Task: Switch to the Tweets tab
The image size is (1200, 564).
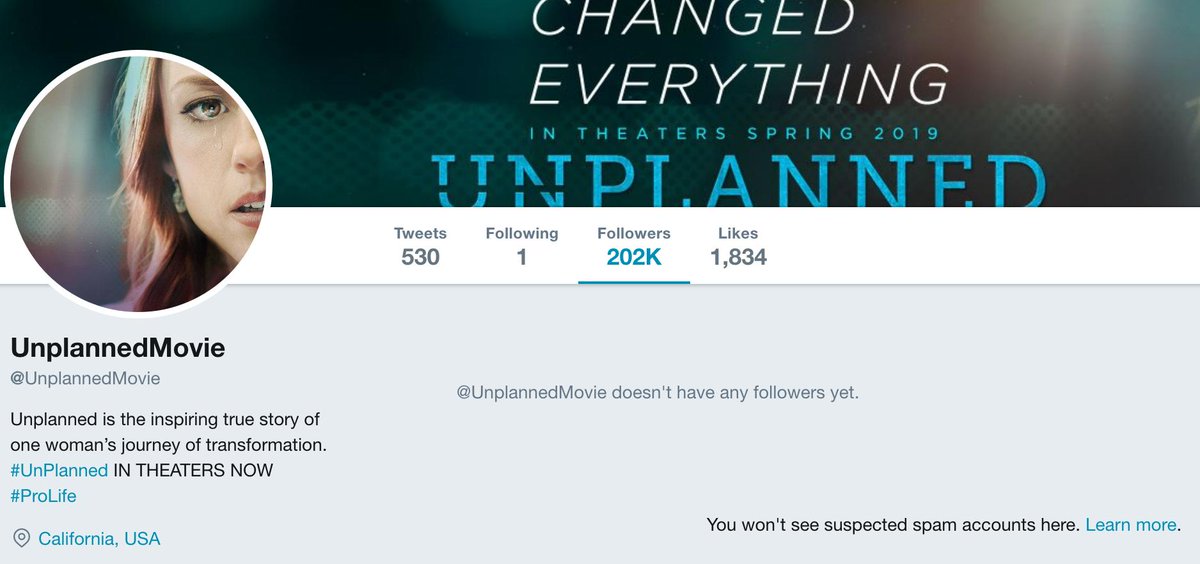Action: click(420, 246)
